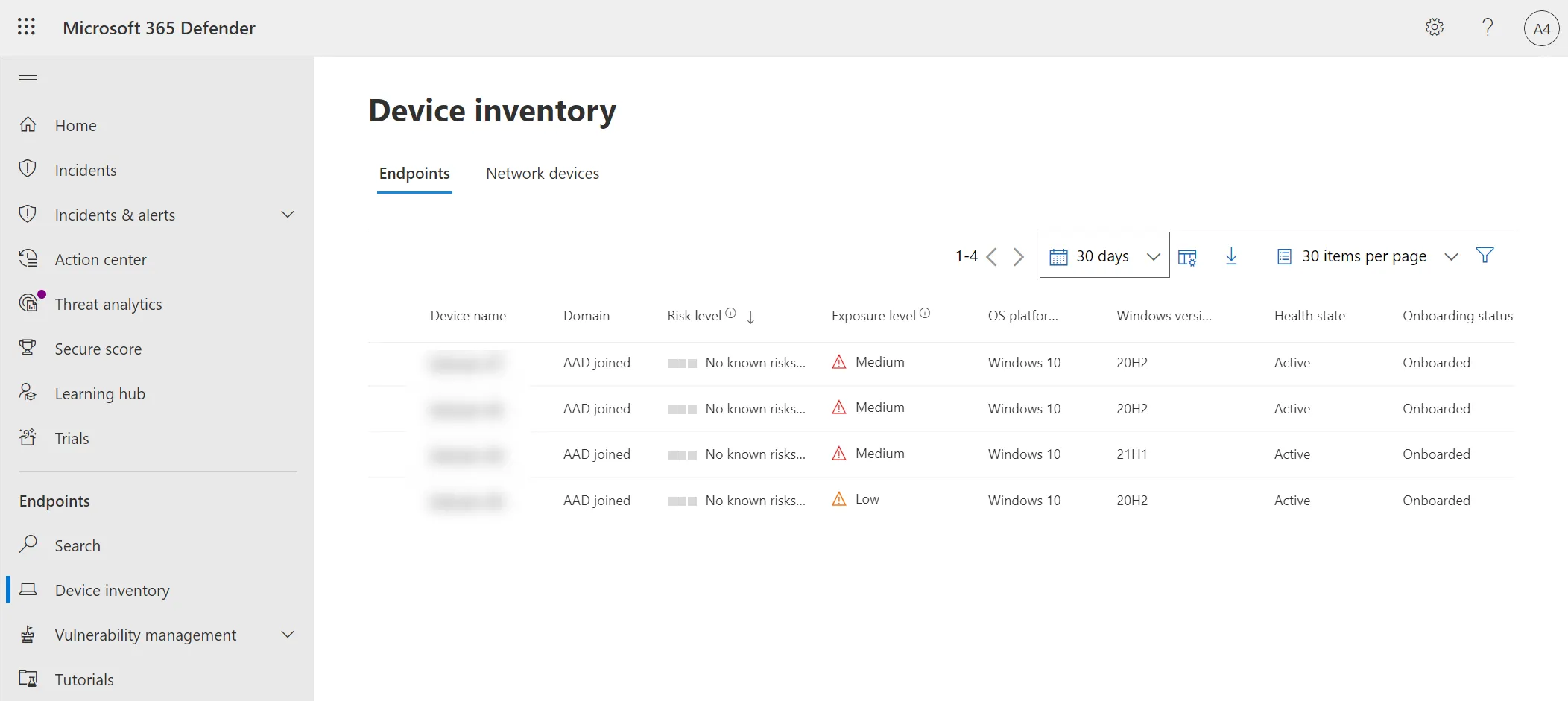Click the Secure score trophy icon
Viewport: 1568px width, 701px height.
coord(28,348)
